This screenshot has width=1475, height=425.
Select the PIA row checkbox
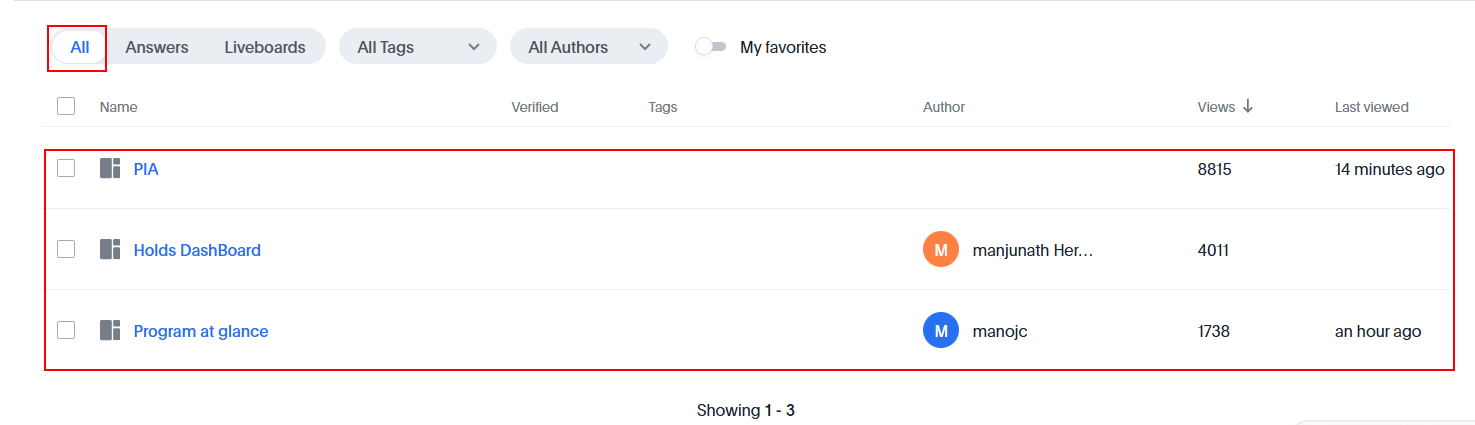point(66,169)
